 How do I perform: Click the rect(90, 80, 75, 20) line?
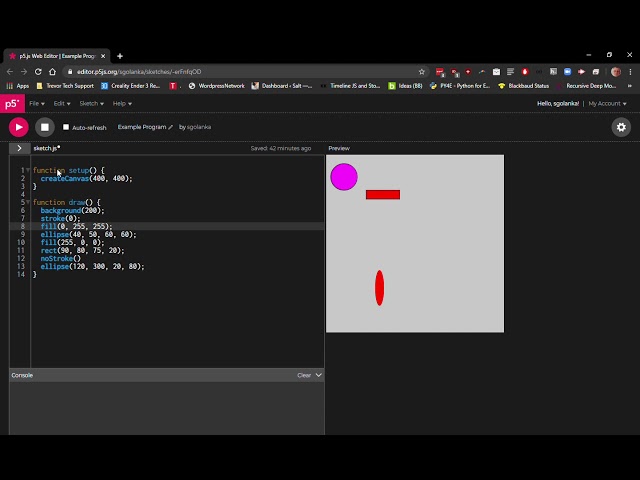click(82, 250)
